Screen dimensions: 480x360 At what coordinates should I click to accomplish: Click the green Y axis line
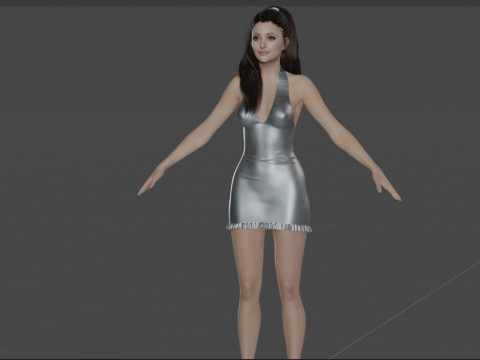click(405, 311)
